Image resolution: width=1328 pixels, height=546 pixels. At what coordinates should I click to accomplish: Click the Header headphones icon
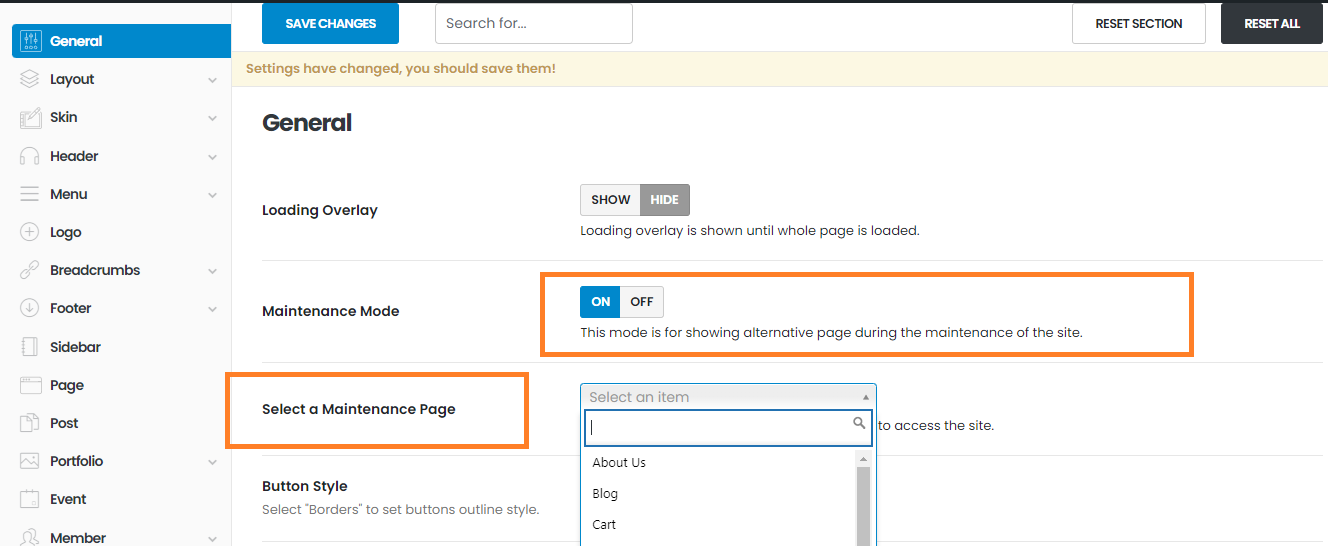point(30,156)
